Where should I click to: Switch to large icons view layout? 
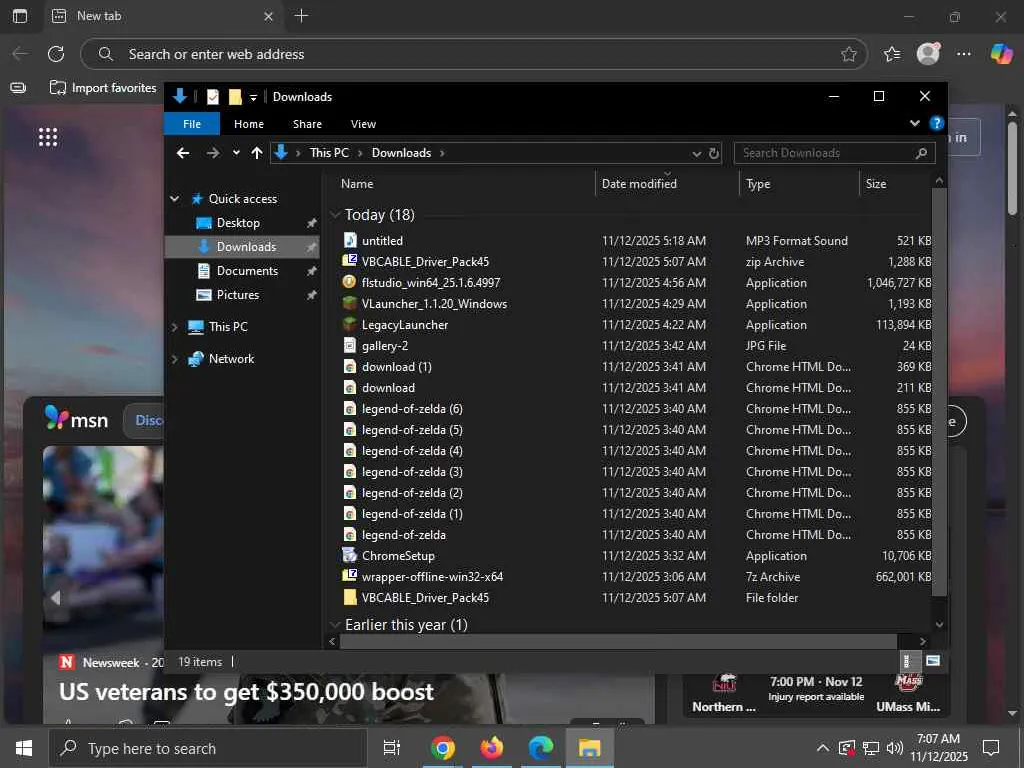(933, 661)
